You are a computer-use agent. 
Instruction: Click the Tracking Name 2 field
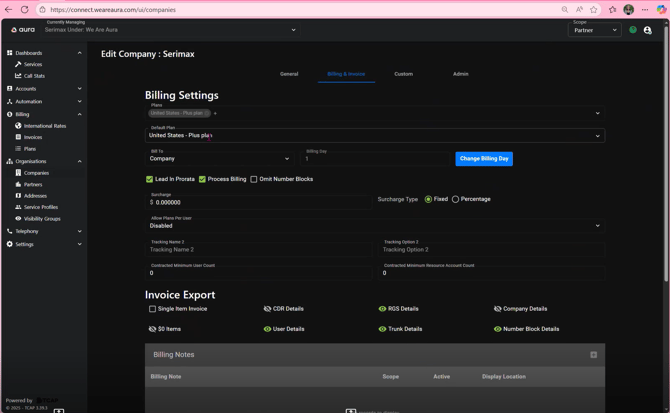258,249
